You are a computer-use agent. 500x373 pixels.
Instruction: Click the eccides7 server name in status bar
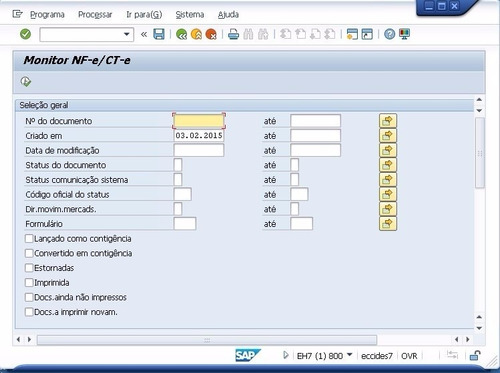click(377, 356)
